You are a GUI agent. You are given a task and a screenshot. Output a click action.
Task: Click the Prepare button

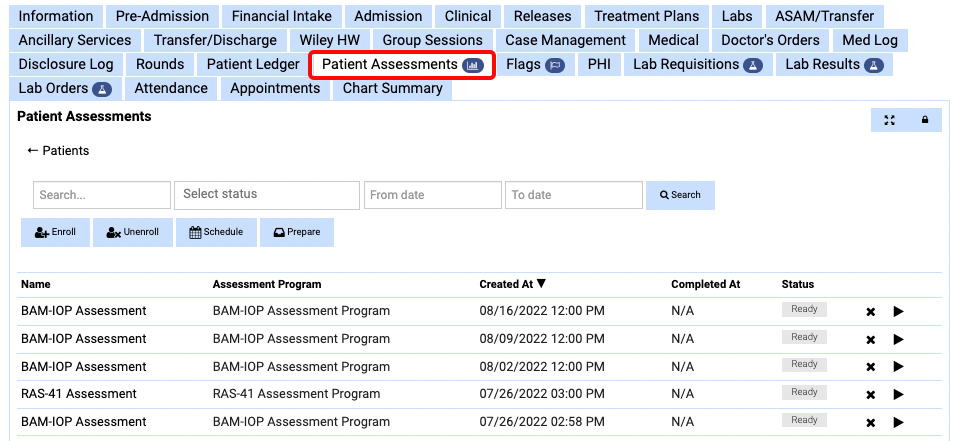(x=296, y=232)
